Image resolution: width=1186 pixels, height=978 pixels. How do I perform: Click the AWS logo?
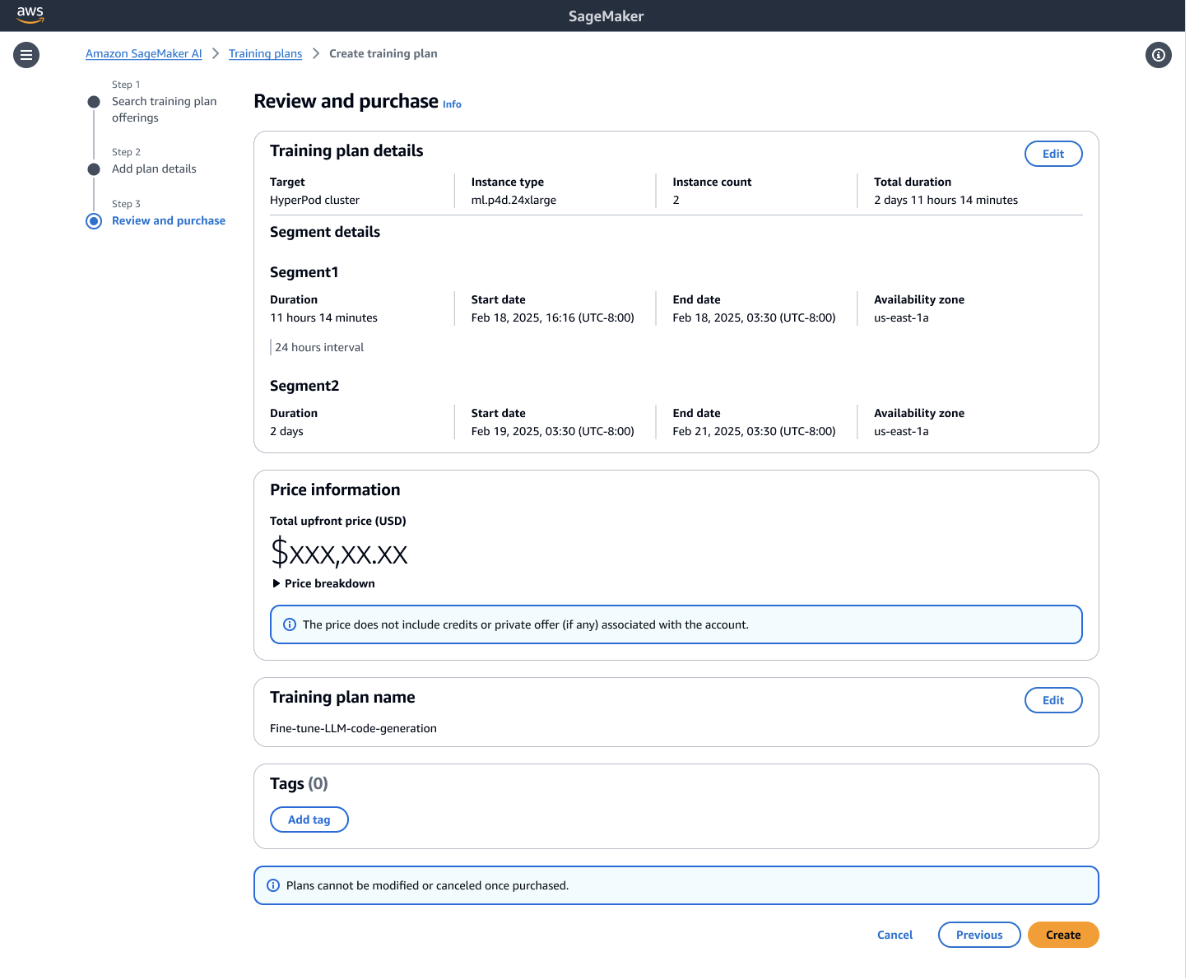(x=30, y=14)
